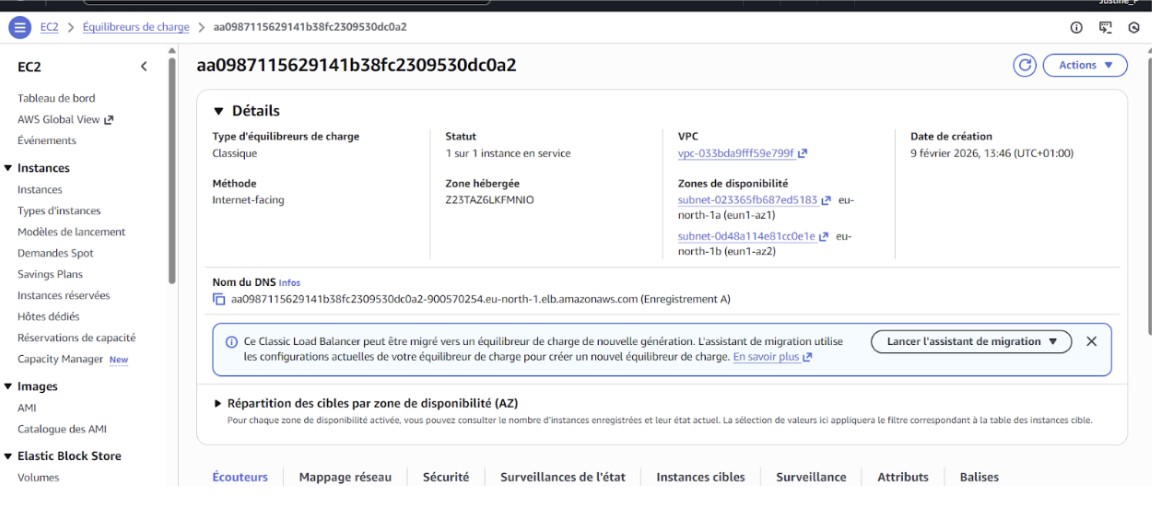Image resolution: width=1157 pixels, height=522 pixels.
Task: Click the hexagon settings icon top right
Action: point(1134,28)
